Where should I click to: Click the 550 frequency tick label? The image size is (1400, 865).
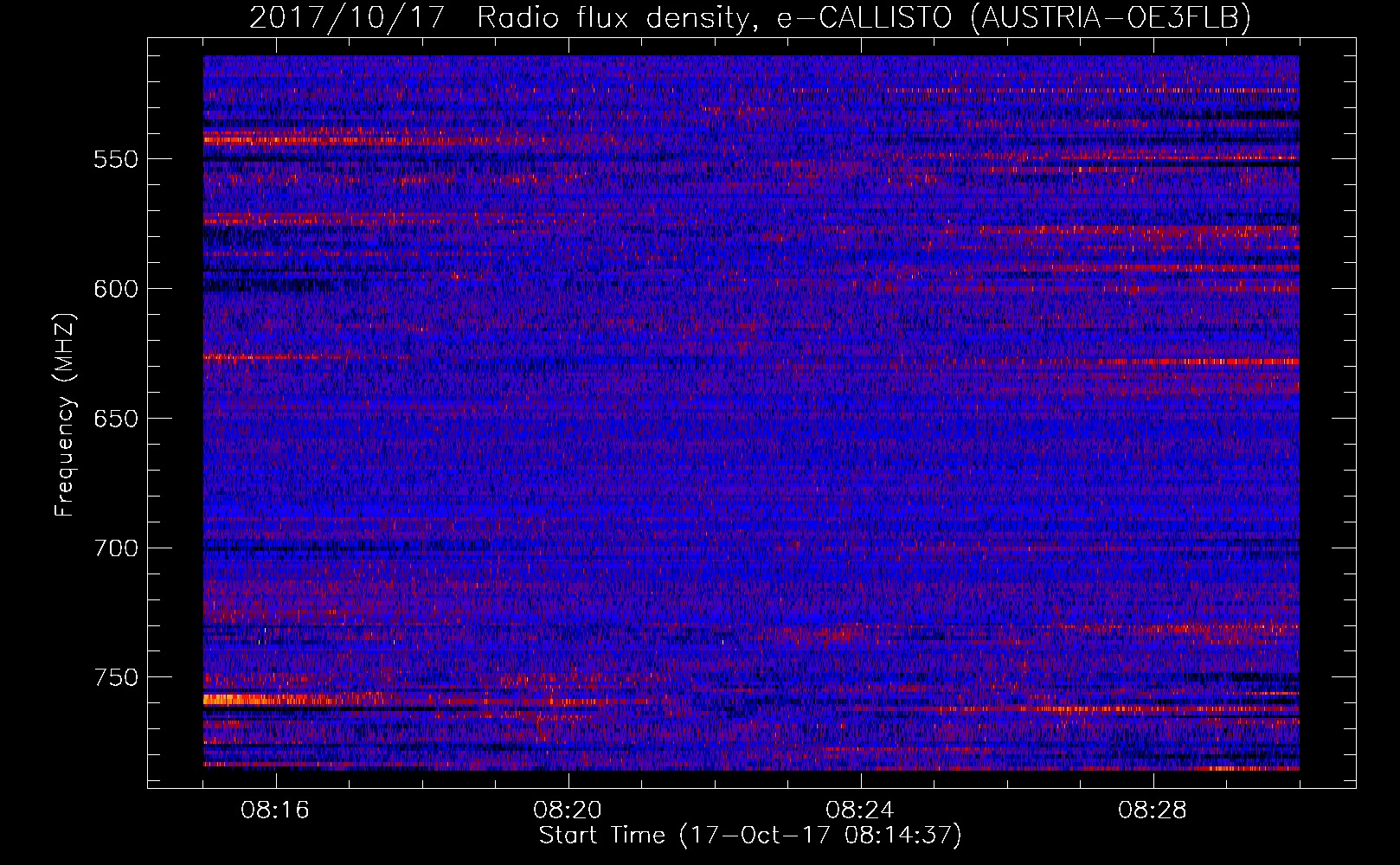pos(116,159)
